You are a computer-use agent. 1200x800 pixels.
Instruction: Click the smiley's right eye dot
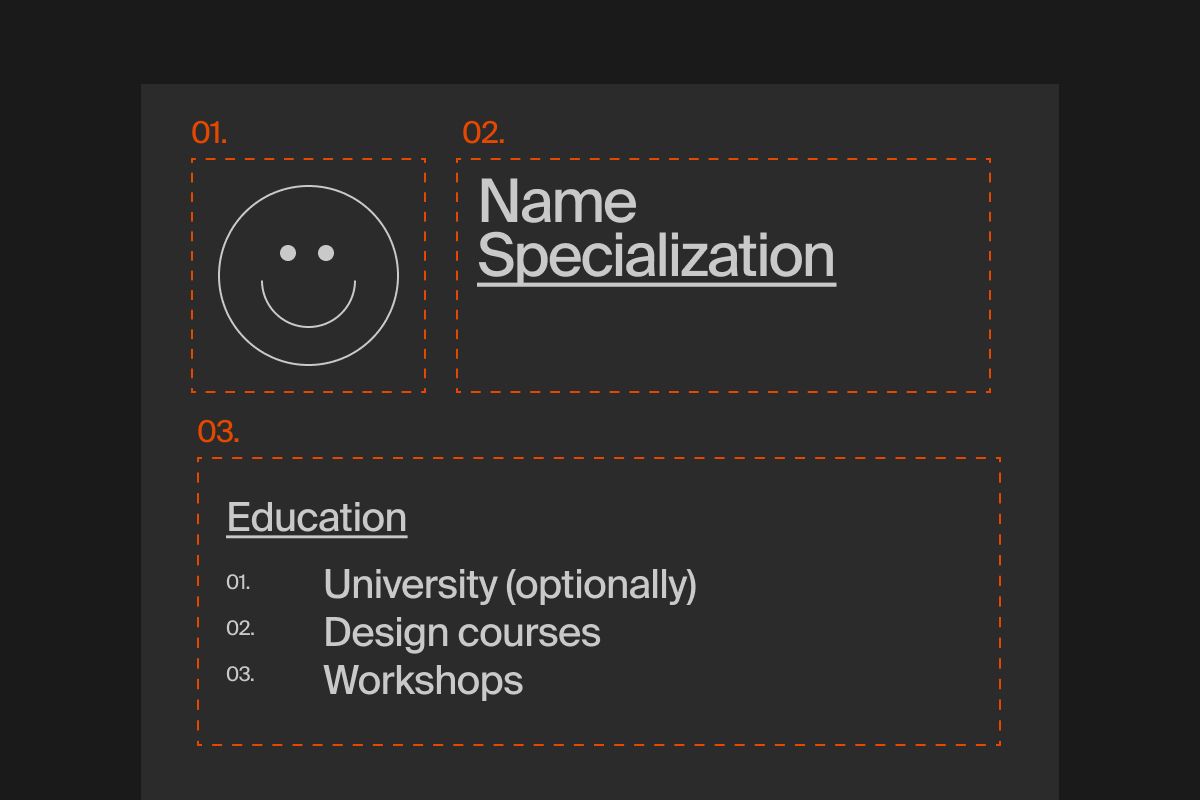pyautogui.click(x=326, y=253)
